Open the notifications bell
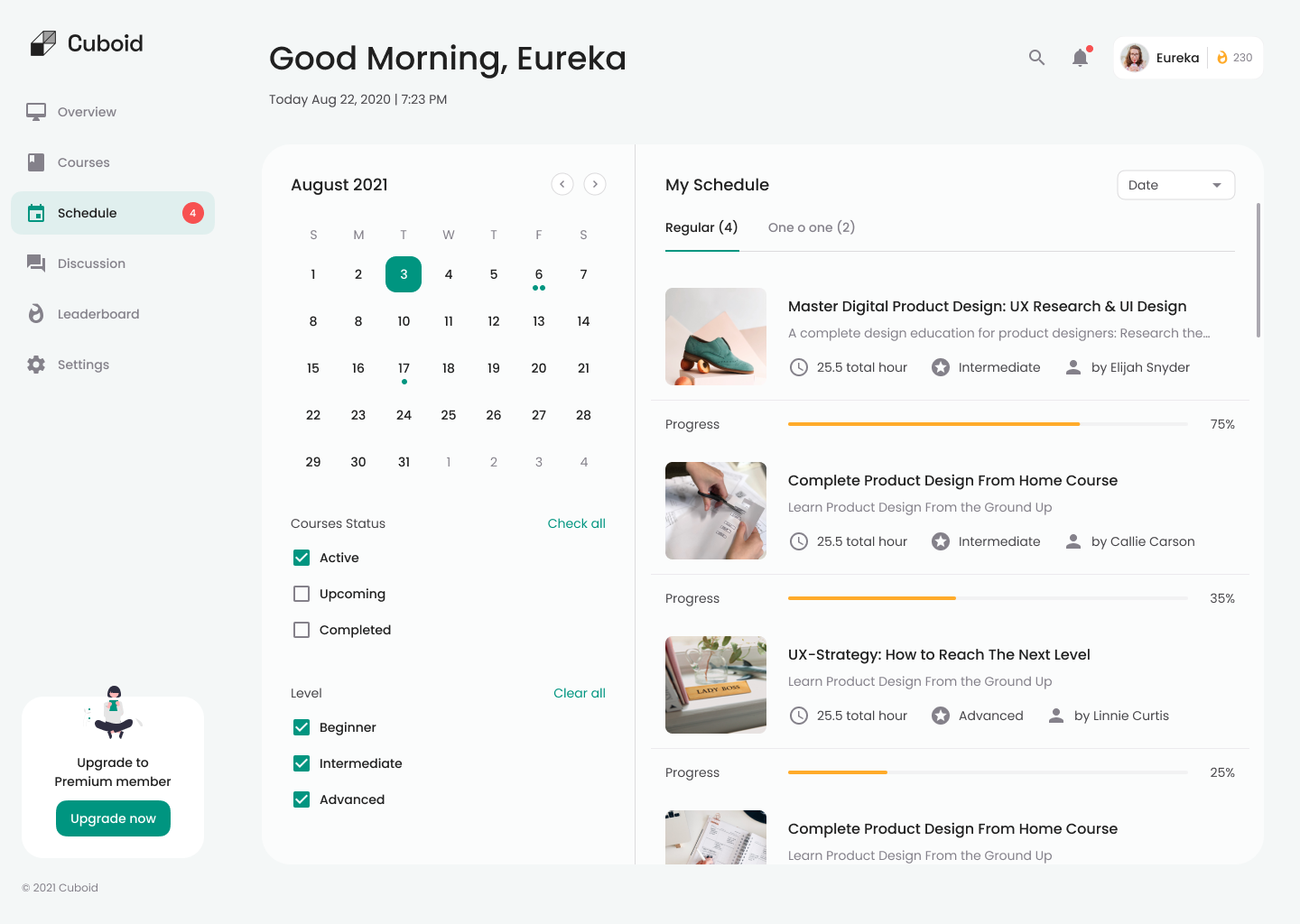The width and height of the screenshot is (1300, 924). click(x=1080, y=58)
